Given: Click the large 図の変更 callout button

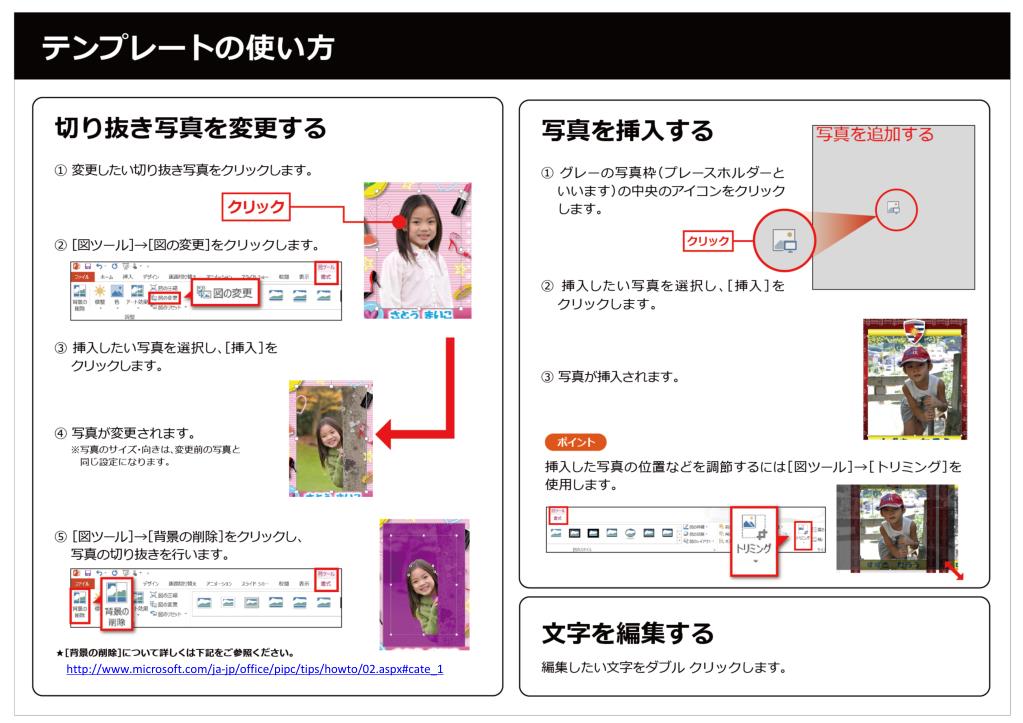Looking at the screenshot, I should pyautogui.click(x=225, y=293).
